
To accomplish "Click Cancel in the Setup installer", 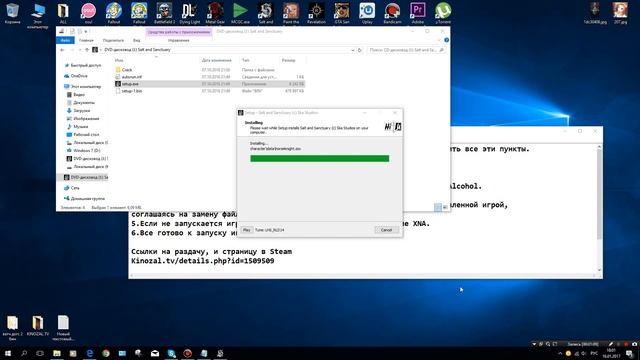I will 386,230.
